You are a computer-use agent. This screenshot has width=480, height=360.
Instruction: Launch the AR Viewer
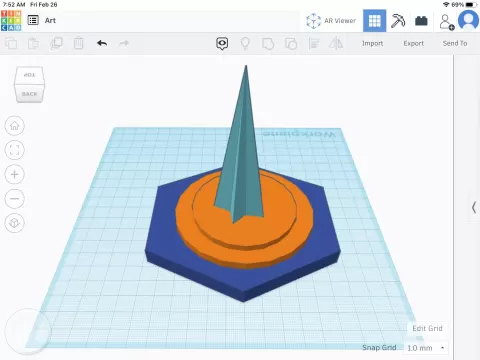tap(331, 21)
